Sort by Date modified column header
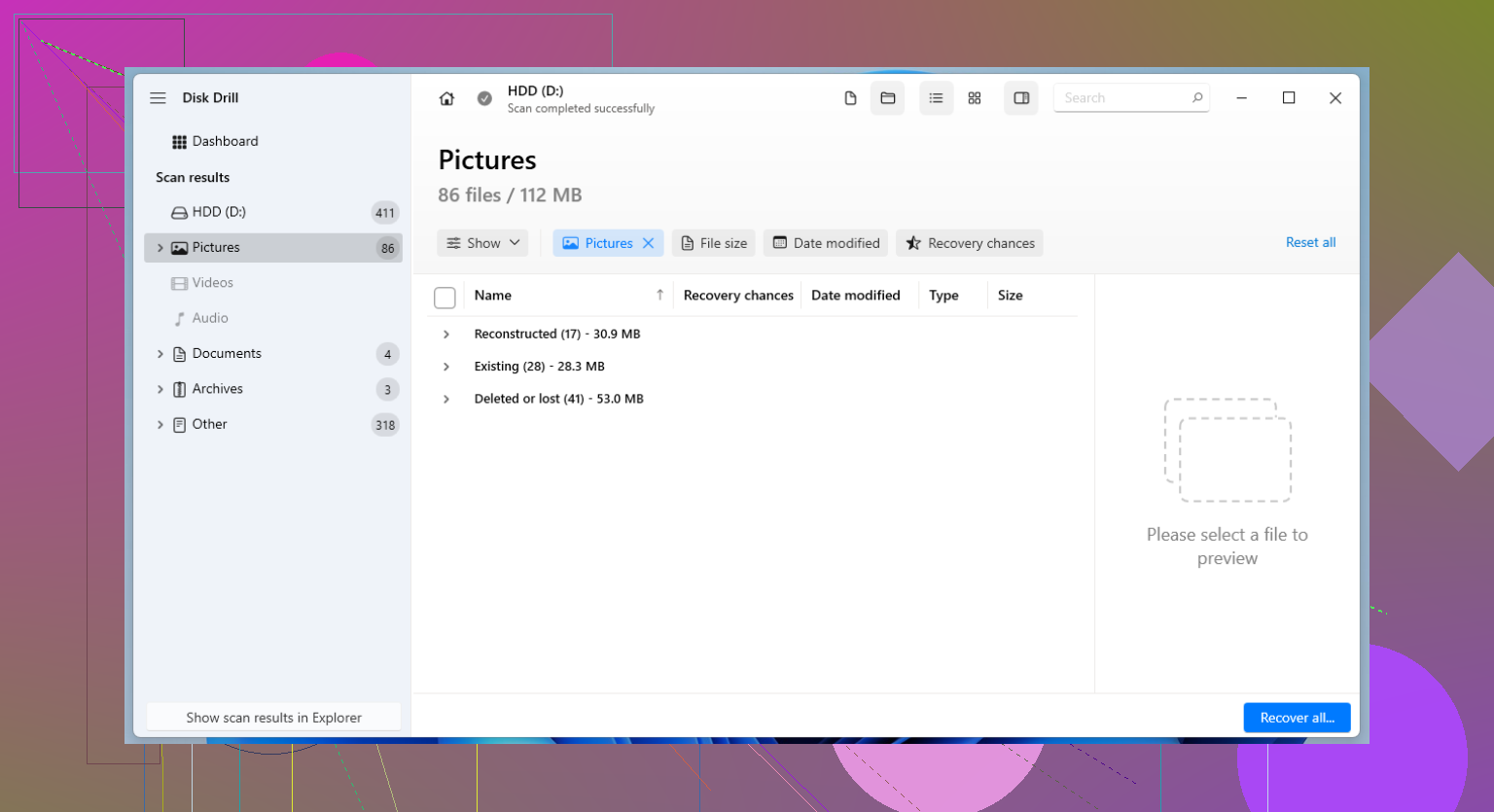 856,296
